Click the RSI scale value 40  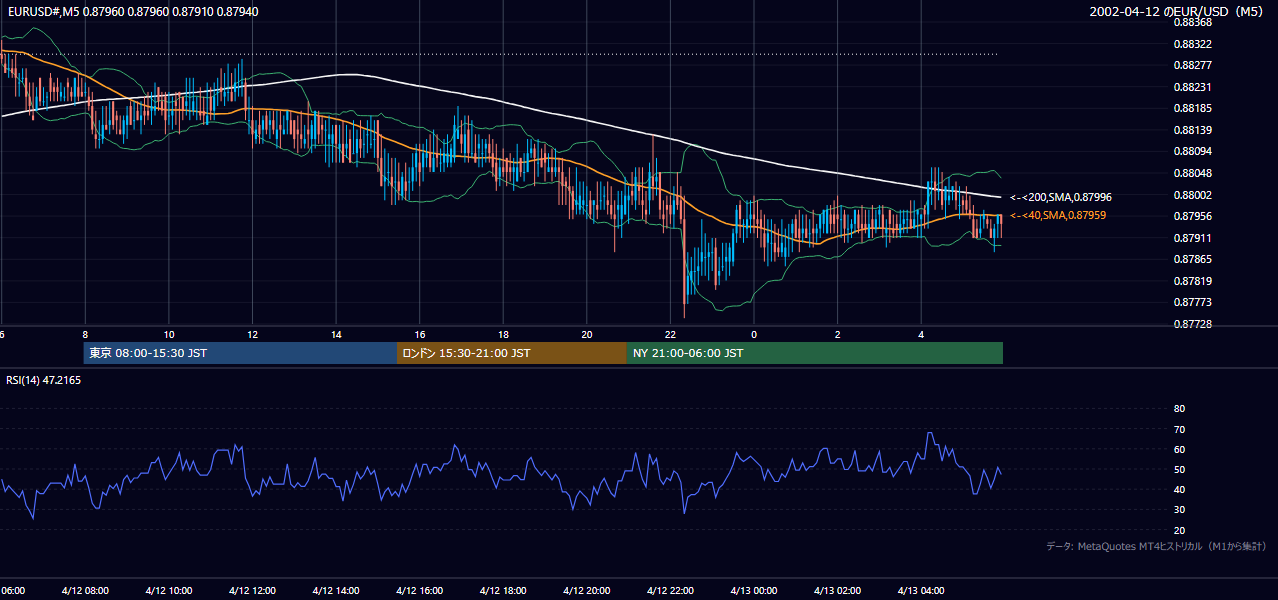1179,489
